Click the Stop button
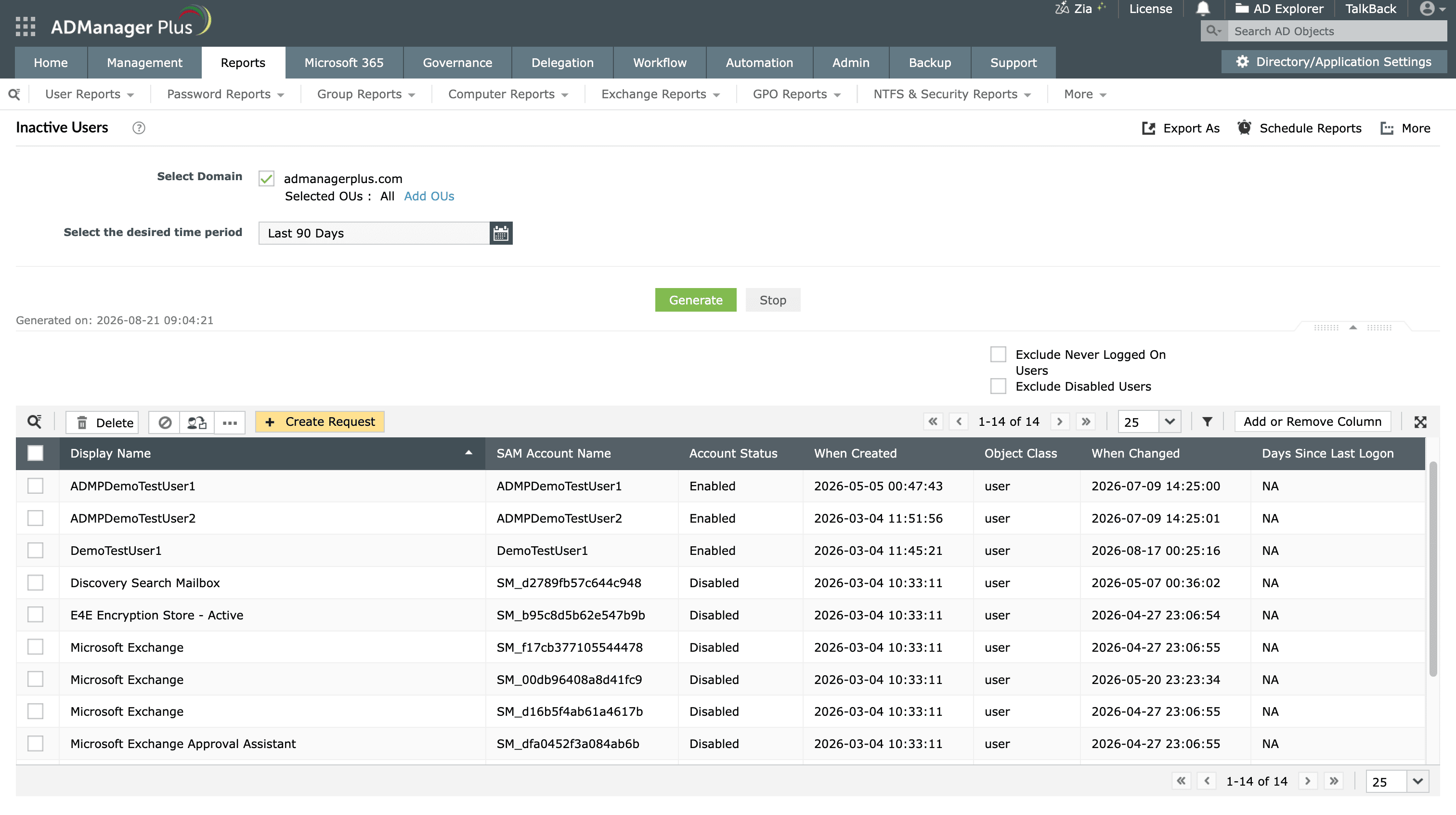The height and width of the screenshot is (815, 1456). point(773,300)
